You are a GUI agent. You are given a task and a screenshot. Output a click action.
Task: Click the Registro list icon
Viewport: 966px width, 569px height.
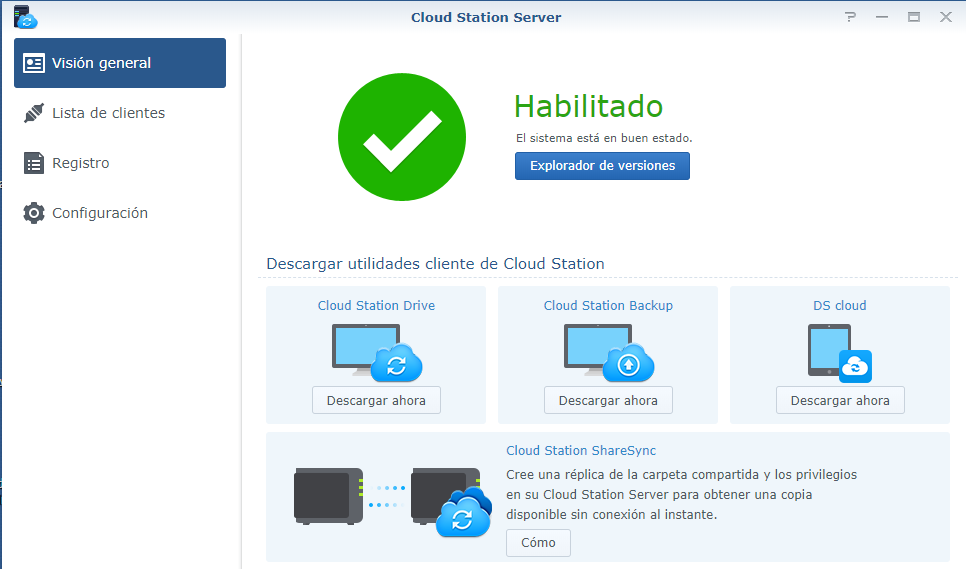34,163
